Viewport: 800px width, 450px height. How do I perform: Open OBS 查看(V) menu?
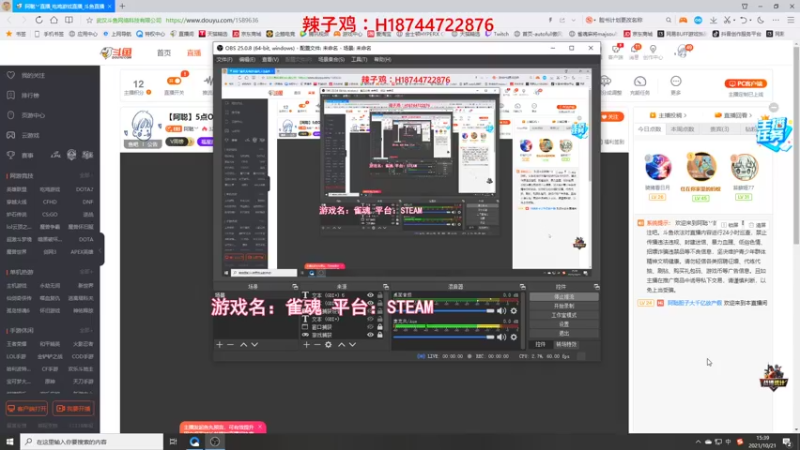(270, 60)
